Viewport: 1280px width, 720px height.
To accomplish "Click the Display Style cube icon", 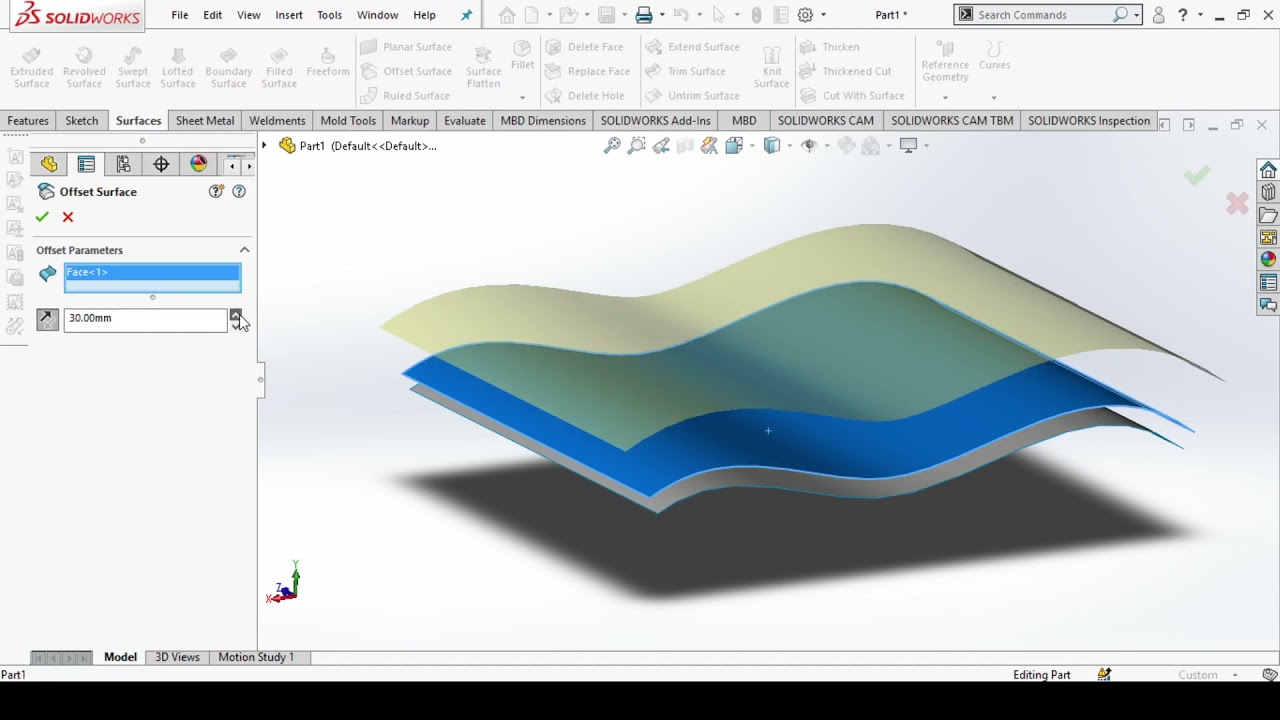I will click(x=771, y=146).
